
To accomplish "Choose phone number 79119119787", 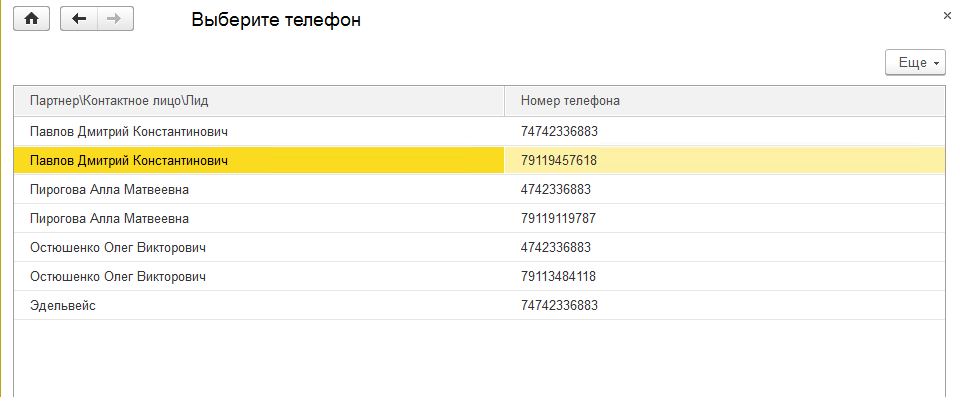I will (x=558, y=219).
